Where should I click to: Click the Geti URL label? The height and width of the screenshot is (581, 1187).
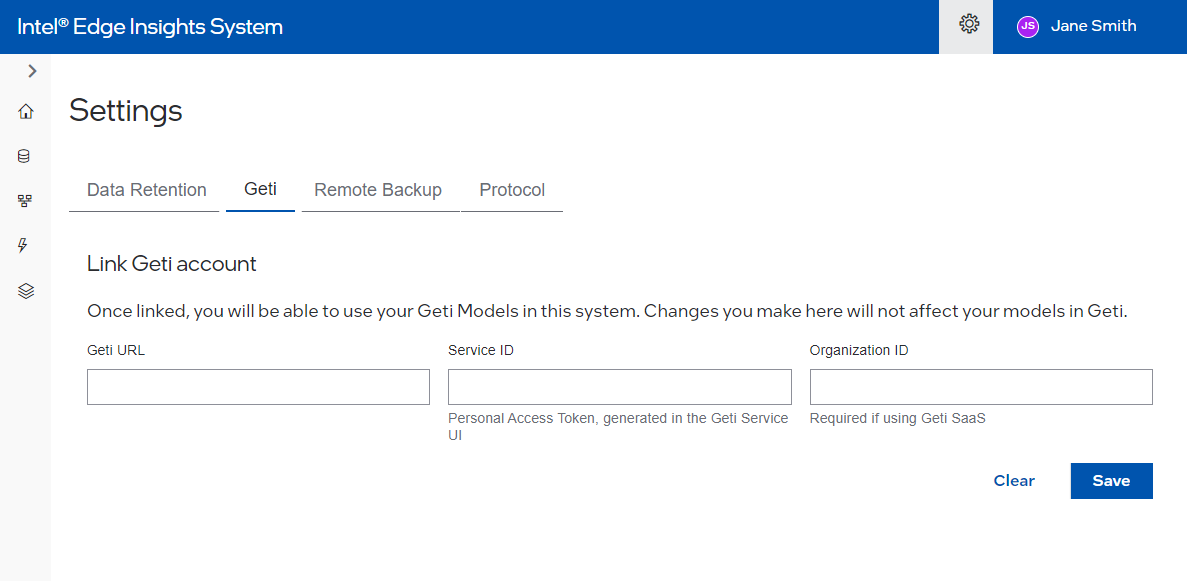click(116, 351)
